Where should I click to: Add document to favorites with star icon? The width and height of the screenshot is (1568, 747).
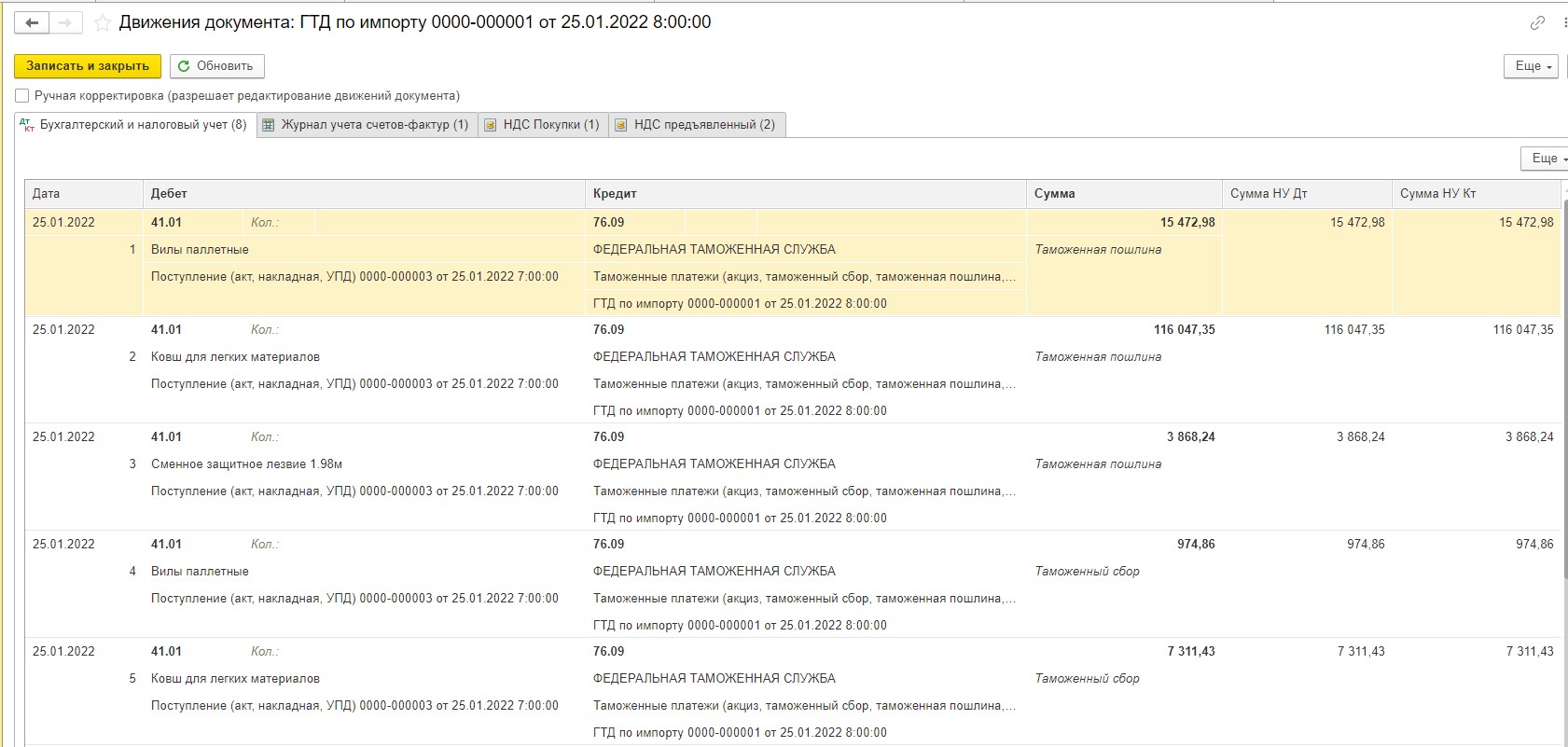pos(103,22)
